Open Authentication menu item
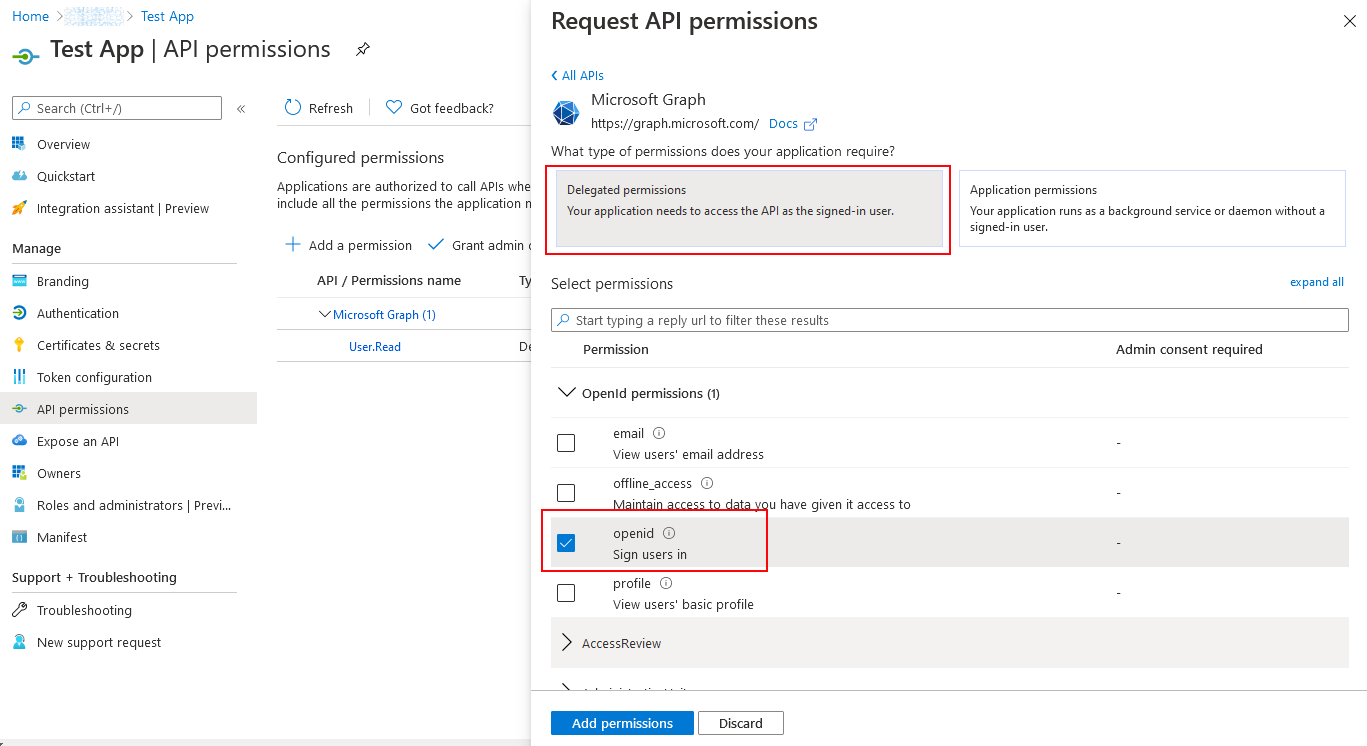This screenshot has height=746, width=1367. (x=78, y=313)
